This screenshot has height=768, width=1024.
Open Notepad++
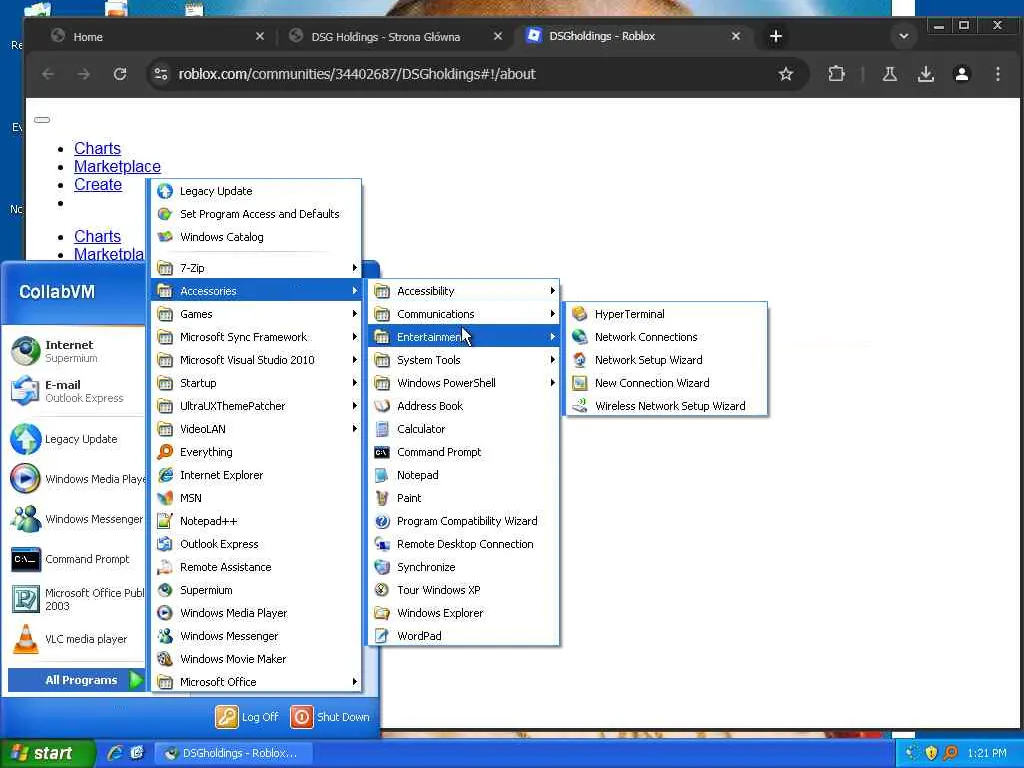tap(256, 520)
